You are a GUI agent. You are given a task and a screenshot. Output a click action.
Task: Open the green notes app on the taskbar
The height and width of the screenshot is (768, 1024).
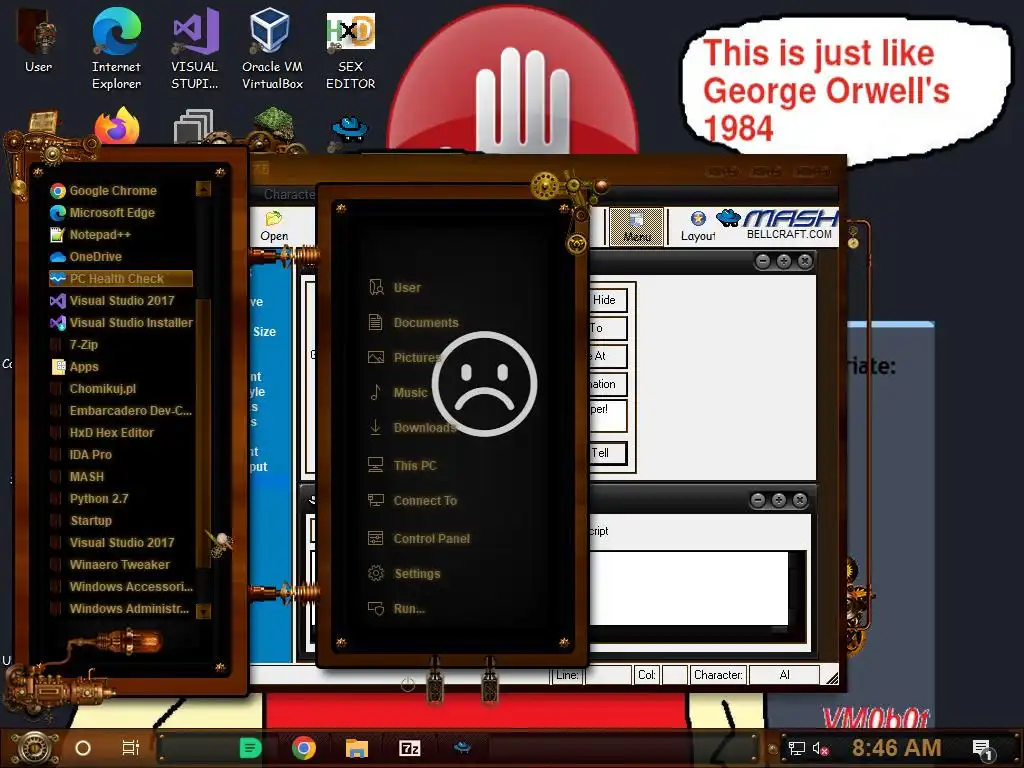250,748
